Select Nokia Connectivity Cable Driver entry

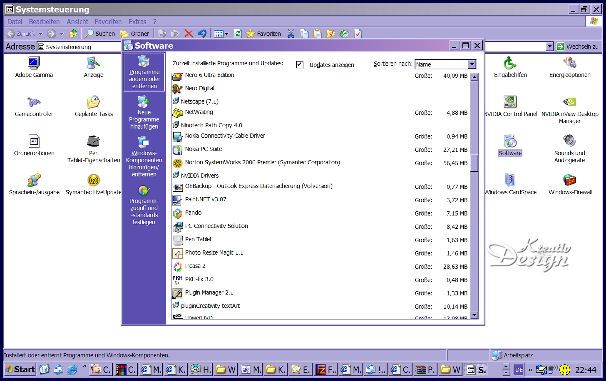click(x=225, y=136)
